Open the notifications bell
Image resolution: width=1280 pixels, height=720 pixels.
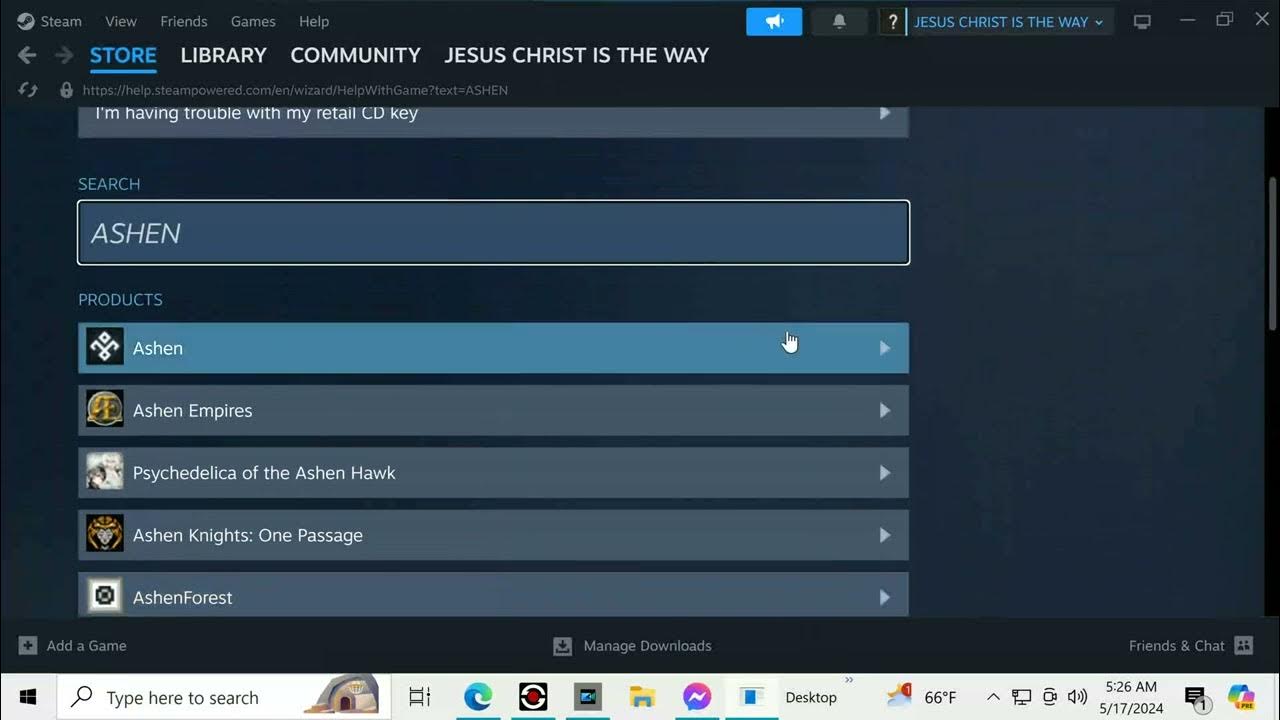tap(839, 21)
